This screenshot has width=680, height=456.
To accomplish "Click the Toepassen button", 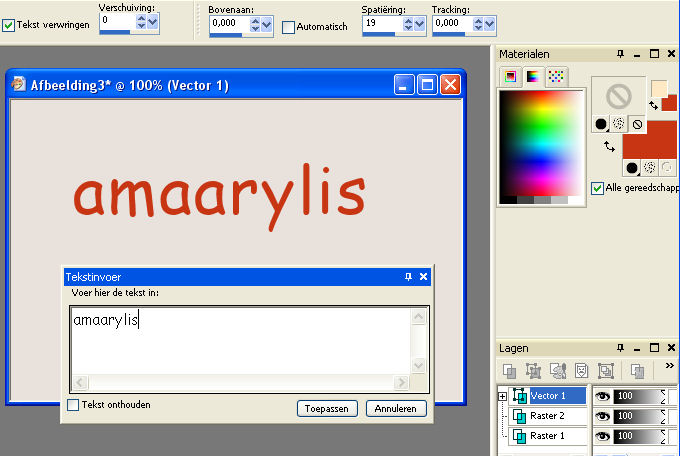I will 327,409.
